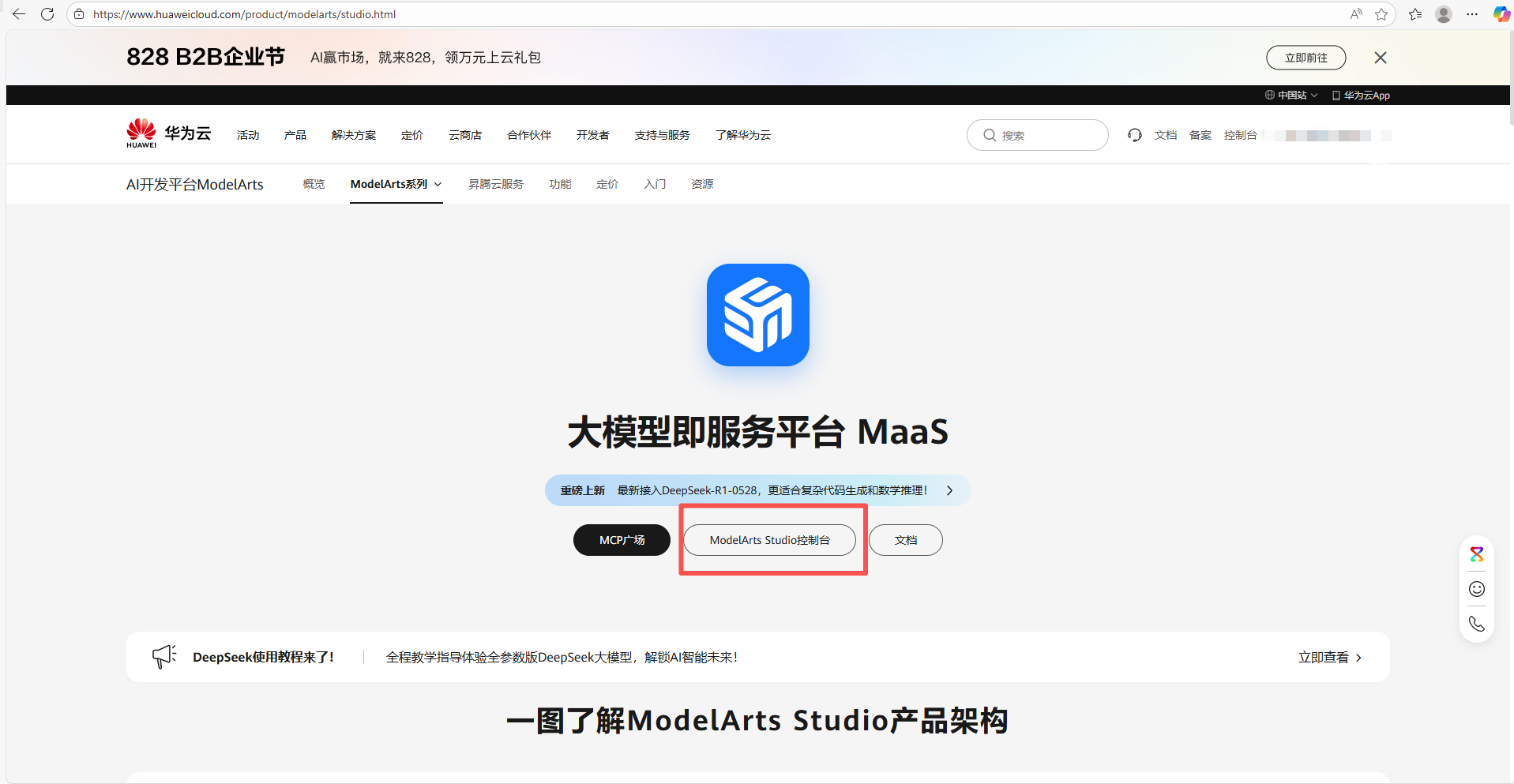Click the browser address bar URL
Screen dimensions: 1514x784
coord(244,14)
